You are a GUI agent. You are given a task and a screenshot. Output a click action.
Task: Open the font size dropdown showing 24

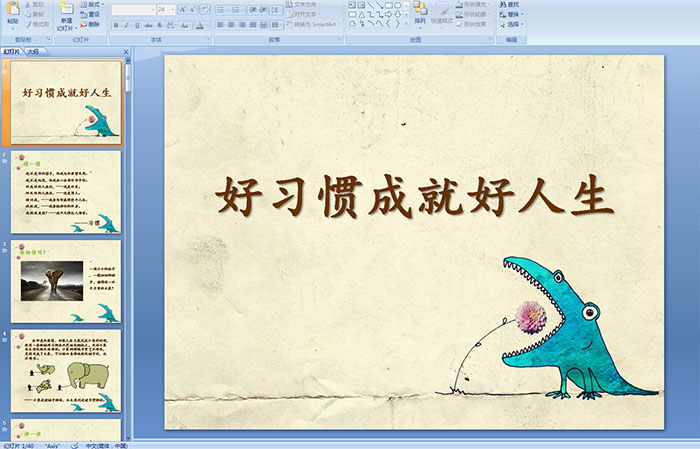[172, 10]
